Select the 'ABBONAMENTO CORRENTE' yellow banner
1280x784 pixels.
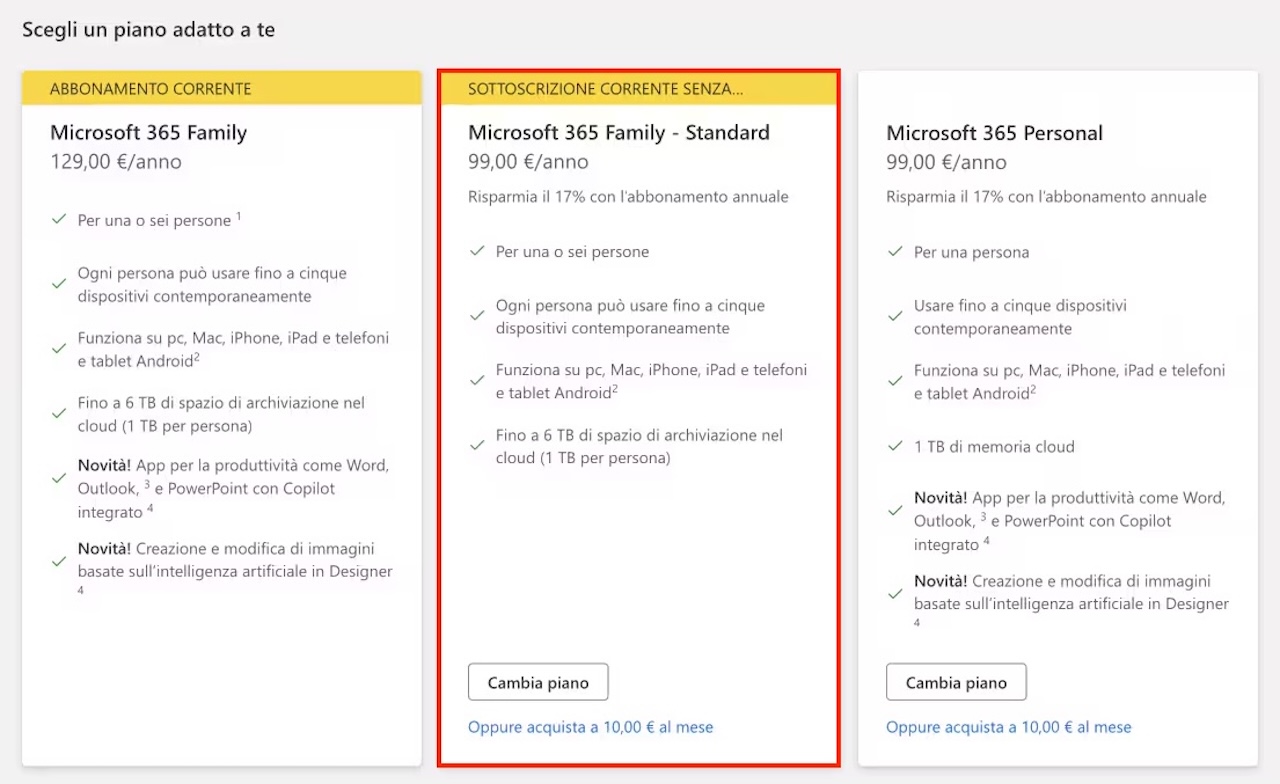(x=222, y=88)
